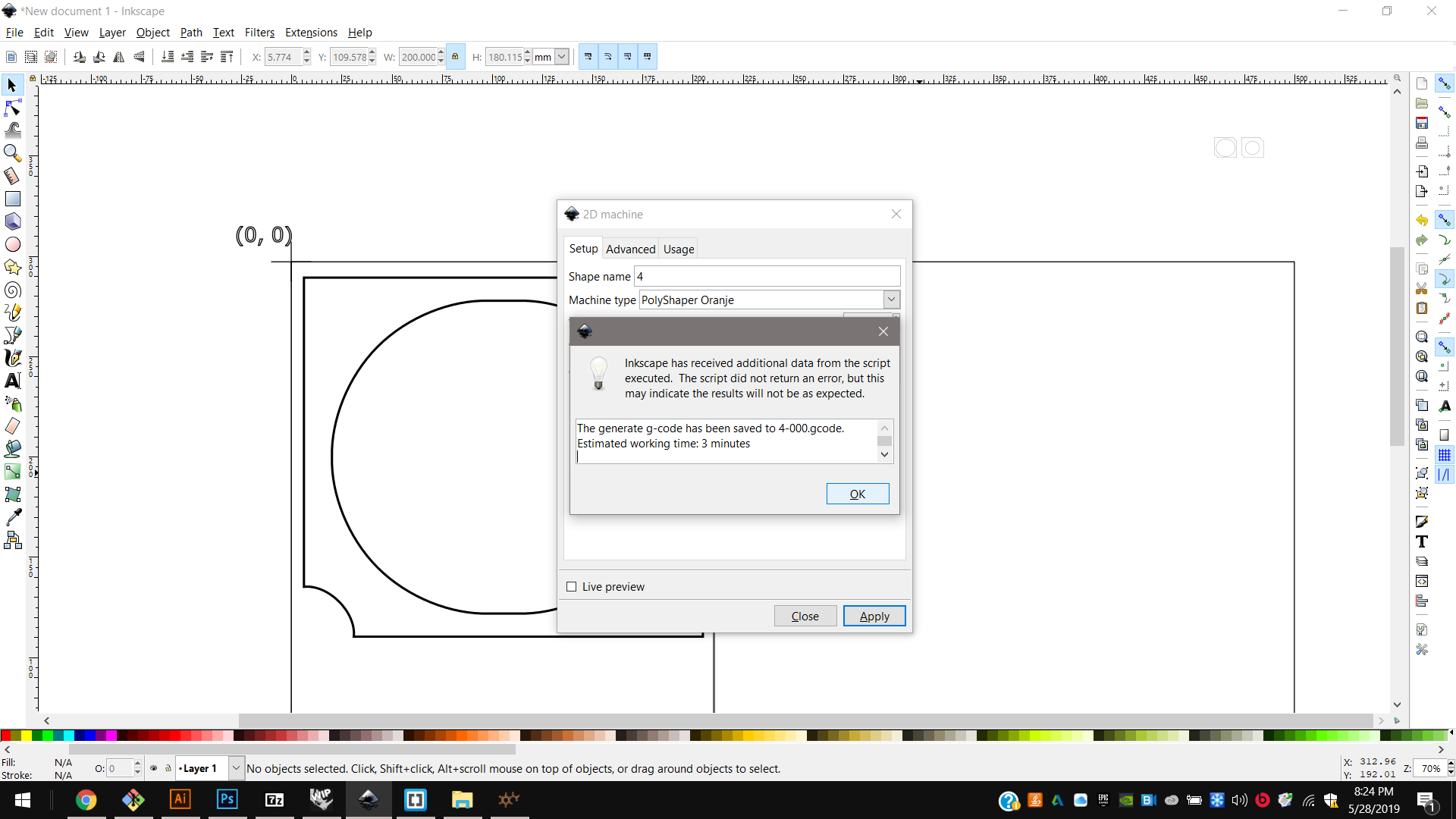Select the Rectangle tool
Screen dimensions: 1456x819
coord(12,199)
